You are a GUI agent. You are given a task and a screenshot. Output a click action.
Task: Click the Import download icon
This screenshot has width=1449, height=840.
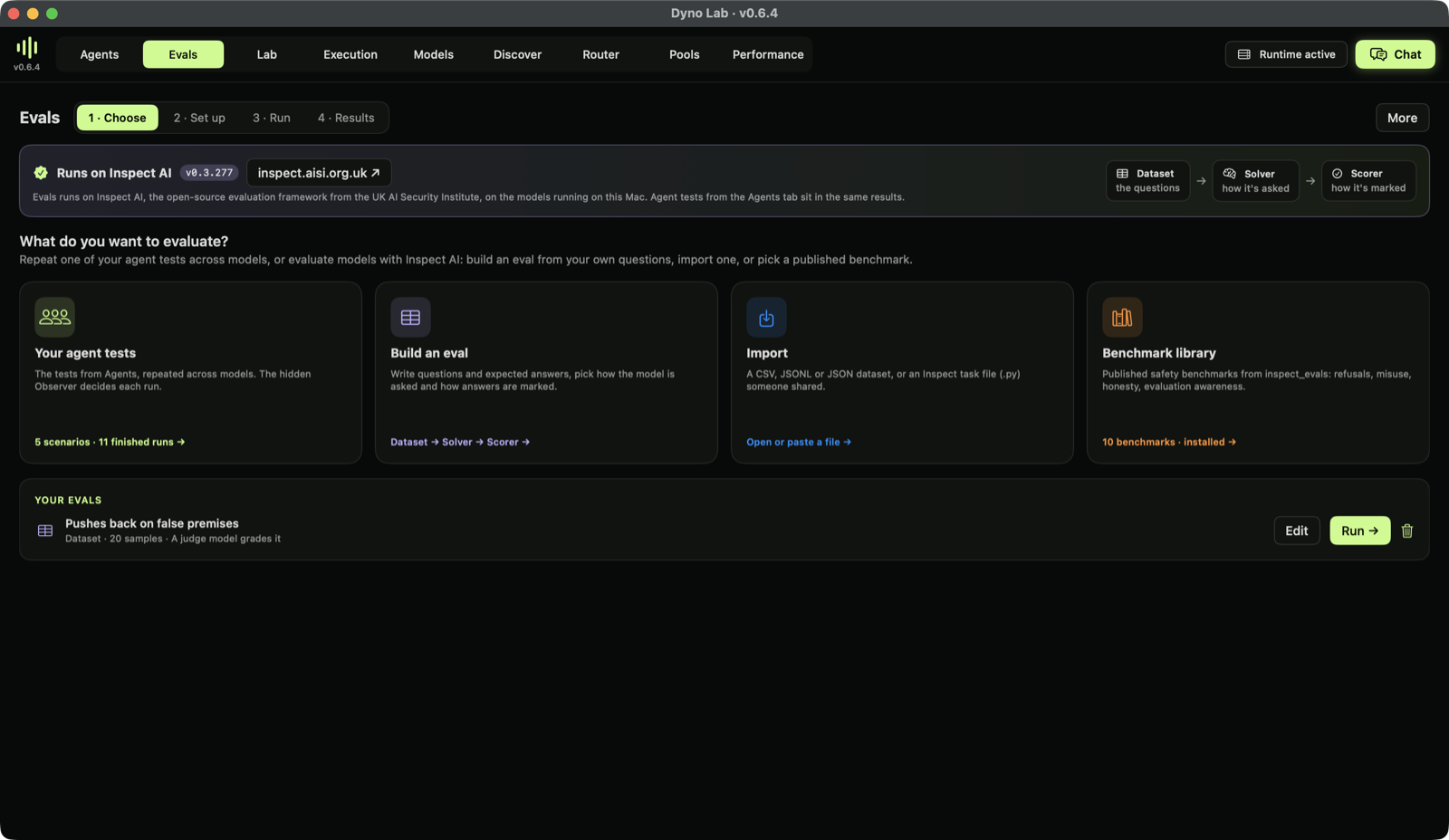click(x=766, y=317)
